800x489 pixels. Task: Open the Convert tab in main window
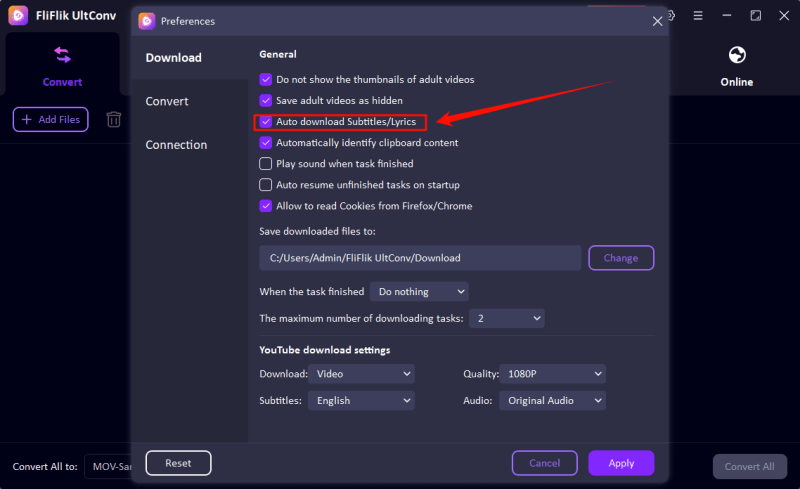(62, 66)
